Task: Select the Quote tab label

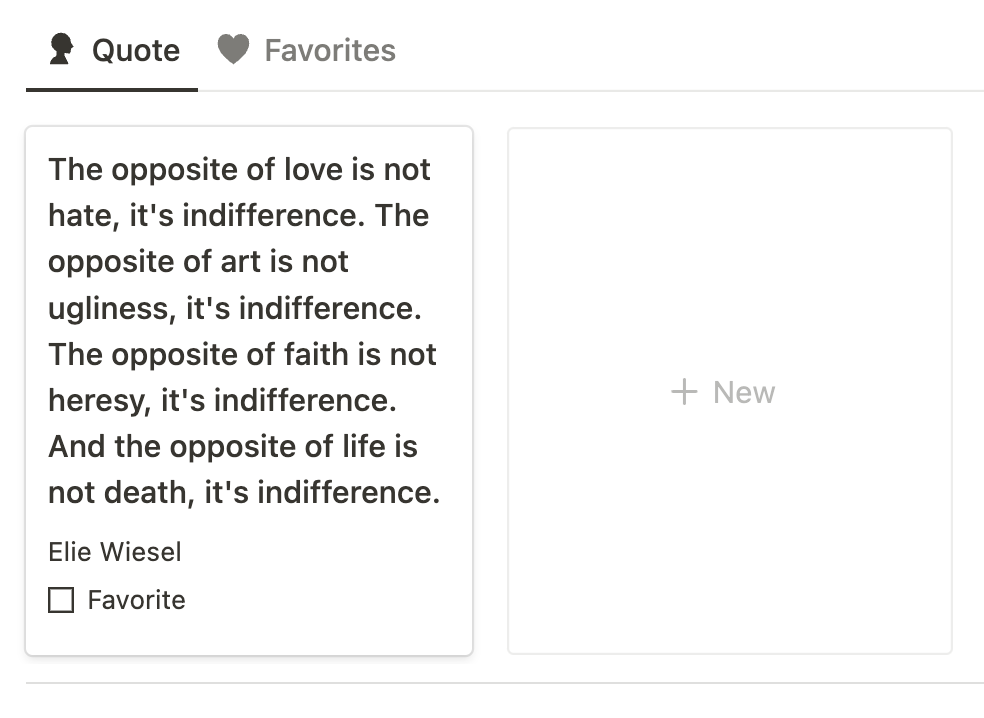Action: 136,50
